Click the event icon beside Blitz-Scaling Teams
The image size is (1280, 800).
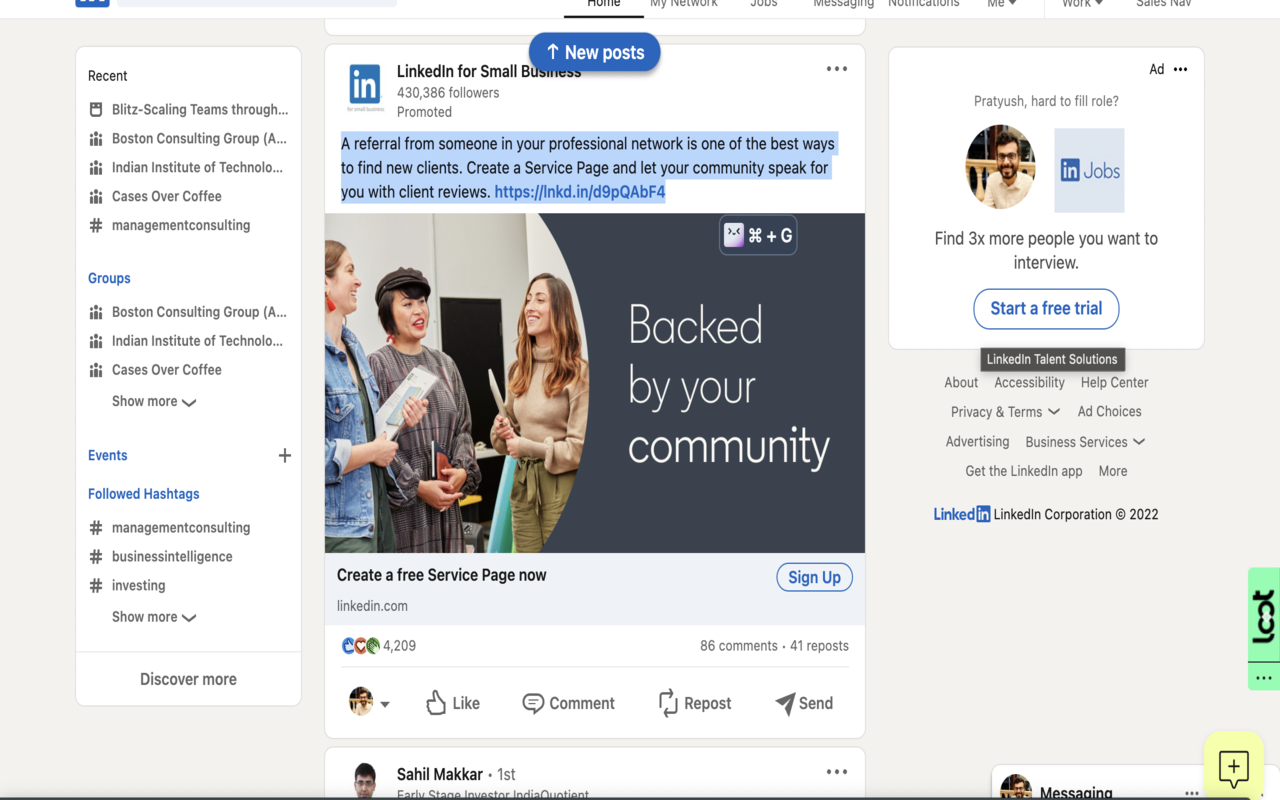point(96,109)
